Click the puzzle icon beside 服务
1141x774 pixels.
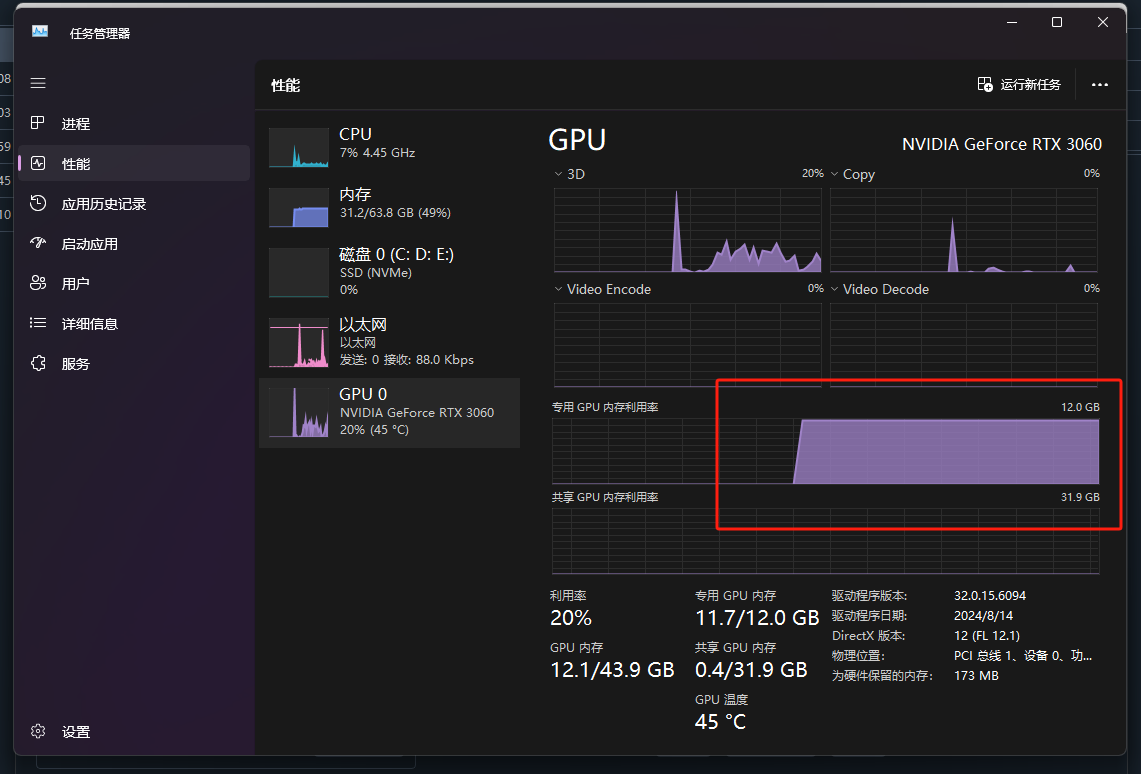click(38, 363)
